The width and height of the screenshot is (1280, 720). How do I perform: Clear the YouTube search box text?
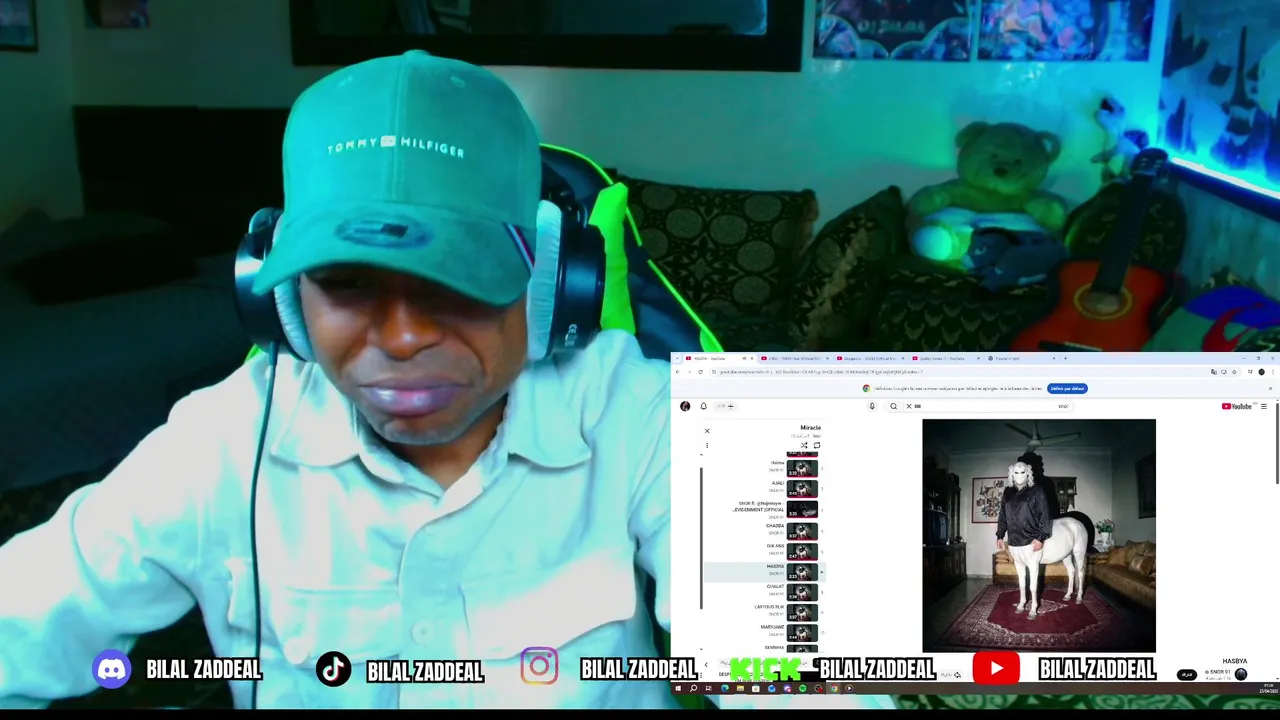pos(909,406)
